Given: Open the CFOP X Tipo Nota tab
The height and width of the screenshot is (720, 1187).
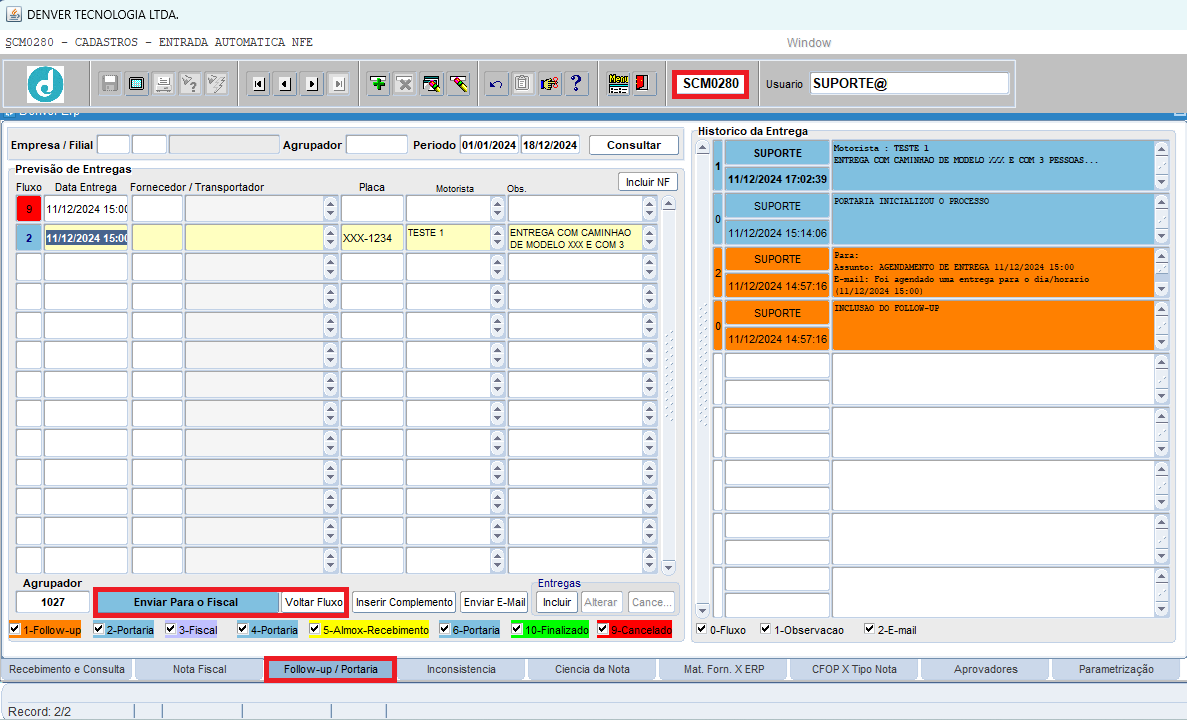Looking at the screenshot, I should pyautogui.click(x=854, y=669).
